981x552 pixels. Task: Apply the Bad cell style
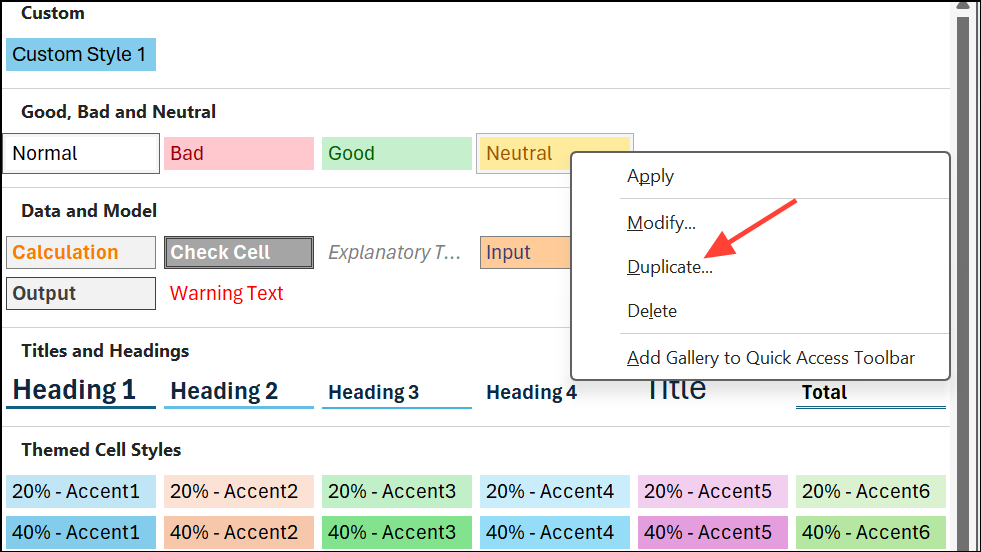(x=238, y=154)
